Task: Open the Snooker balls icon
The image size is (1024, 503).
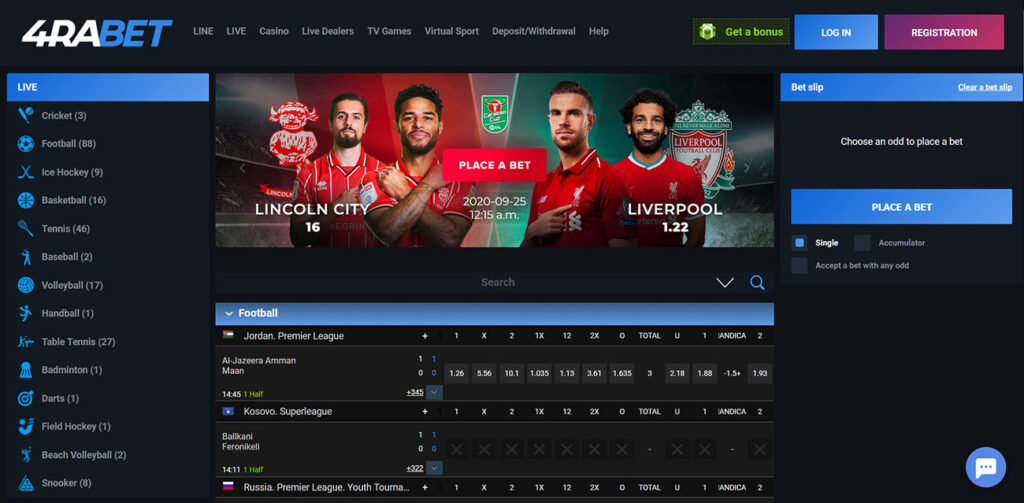Action: 25,483
